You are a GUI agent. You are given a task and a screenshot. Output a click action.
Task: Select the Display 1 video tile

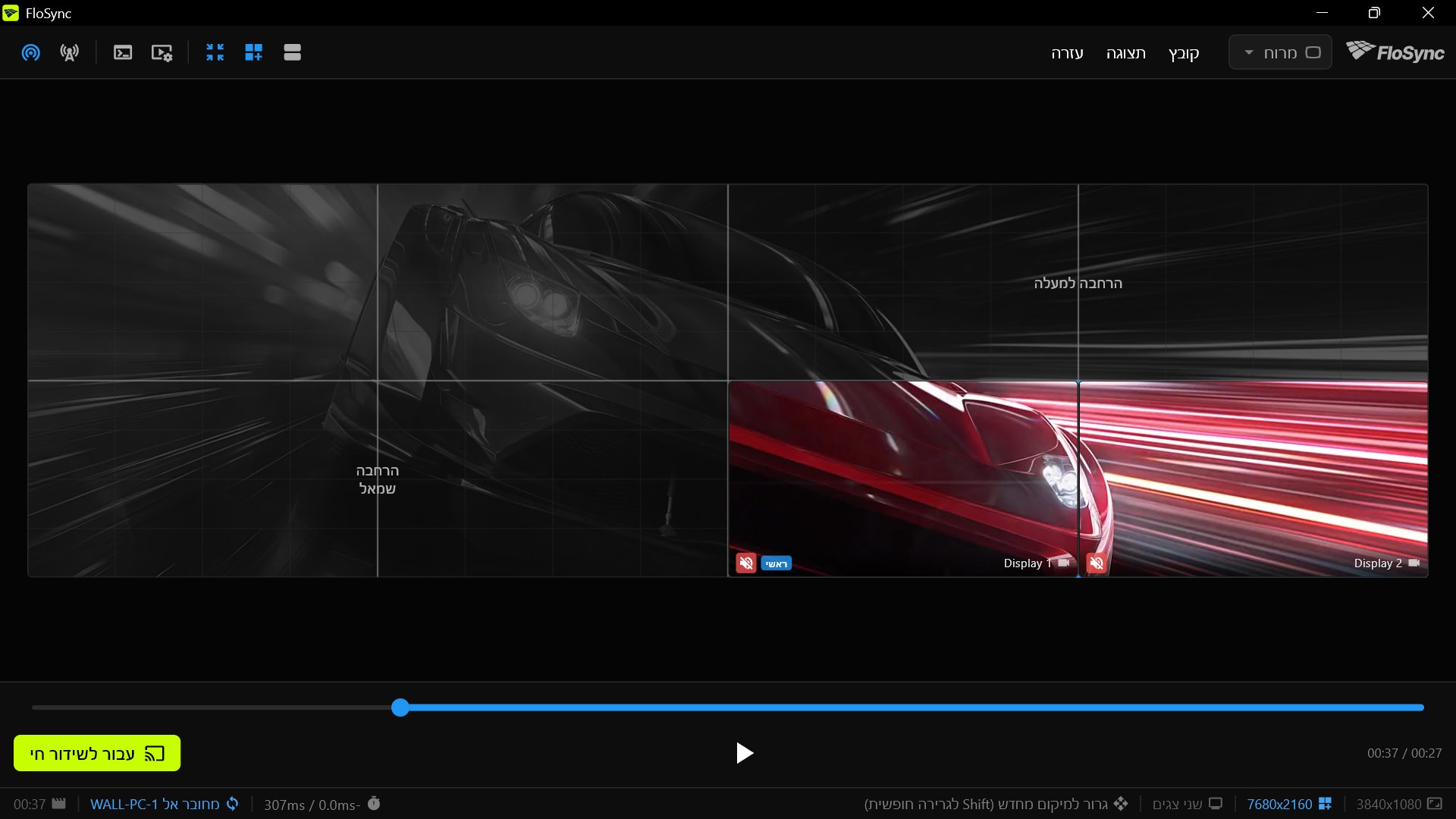[902, 479]
